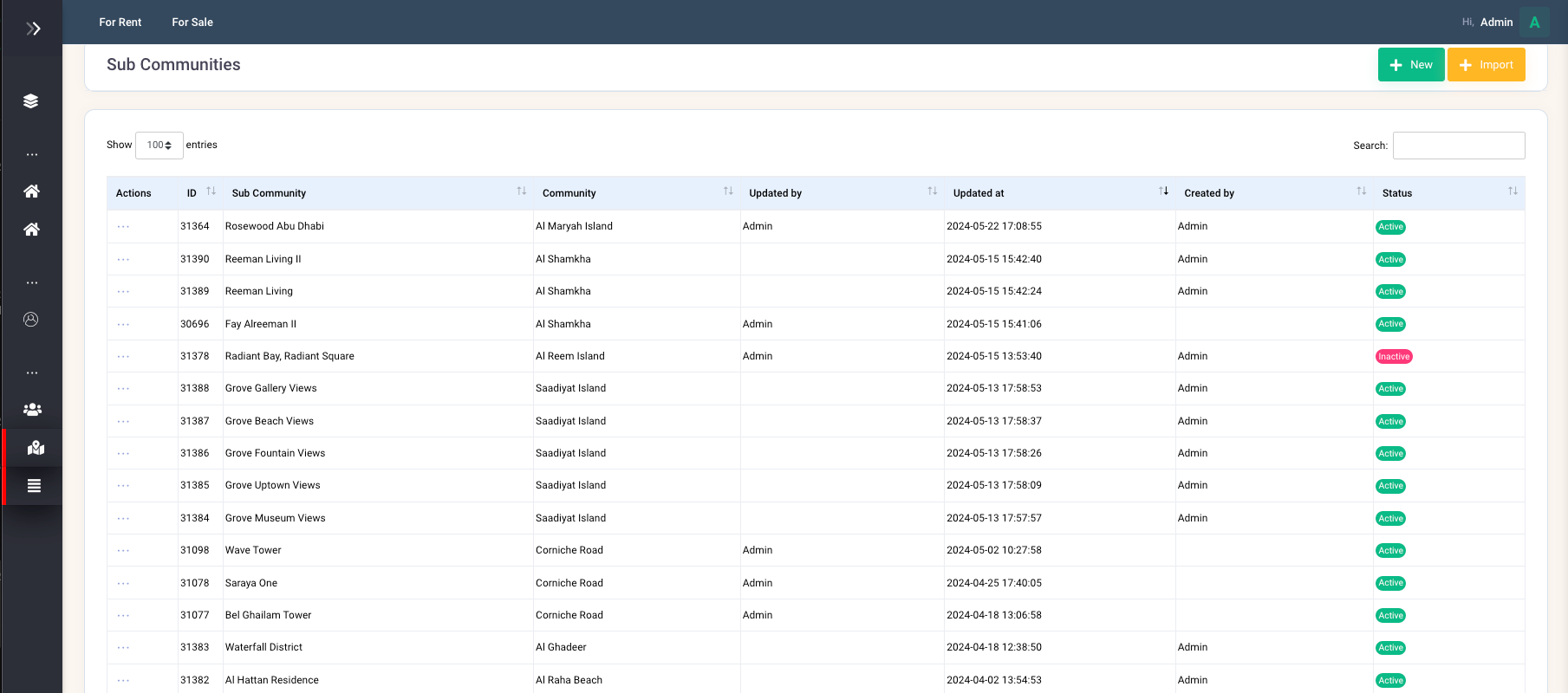Select the map location sidebar icon

[x=36, y=448]
